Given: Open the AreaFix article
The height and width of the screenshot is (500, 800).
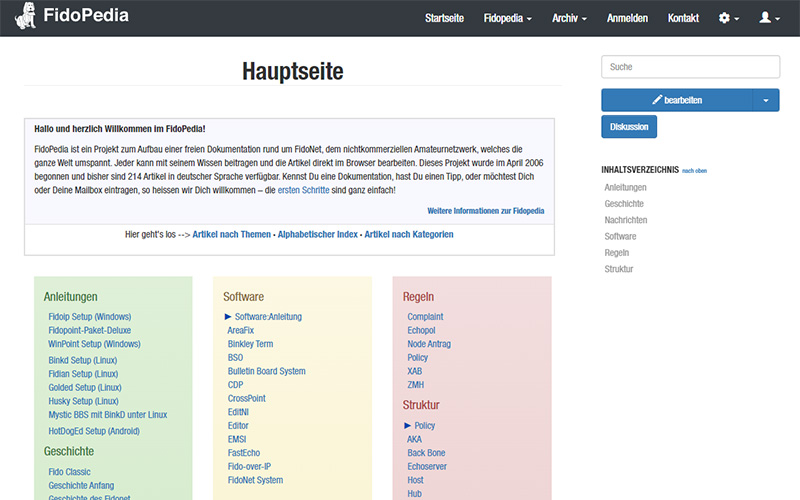Looking at the screenshot, I should coord(241,331).
